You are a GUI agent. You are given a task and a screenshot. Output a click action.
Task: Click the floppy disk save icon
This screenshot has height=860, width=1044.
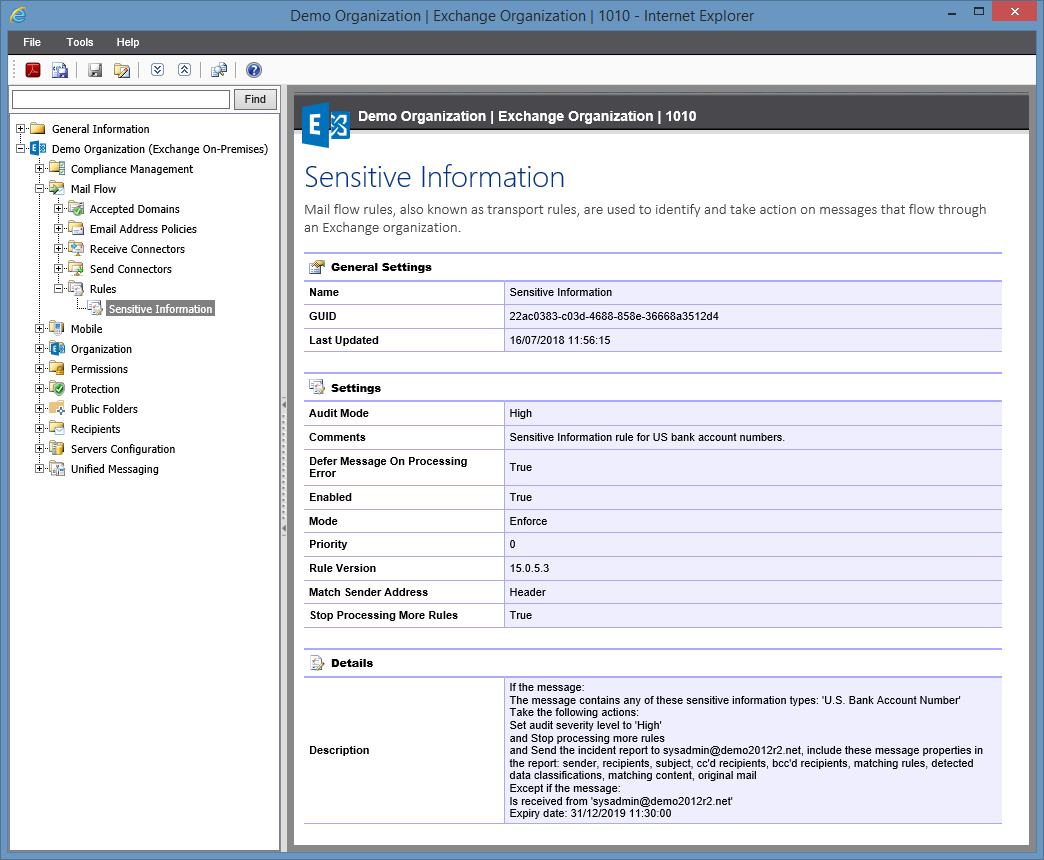(x=95, y=70)
